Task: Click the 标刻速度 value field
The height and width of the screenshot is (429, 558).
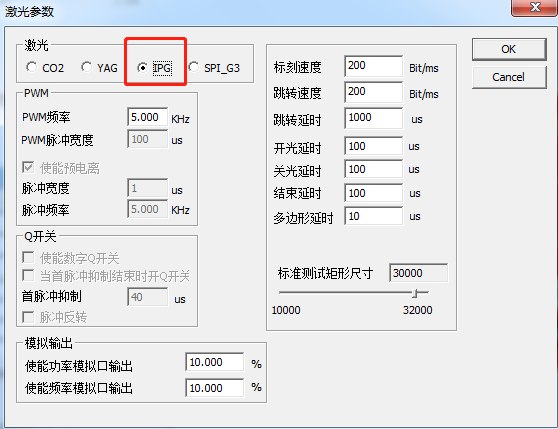Action: click(373, 66)
